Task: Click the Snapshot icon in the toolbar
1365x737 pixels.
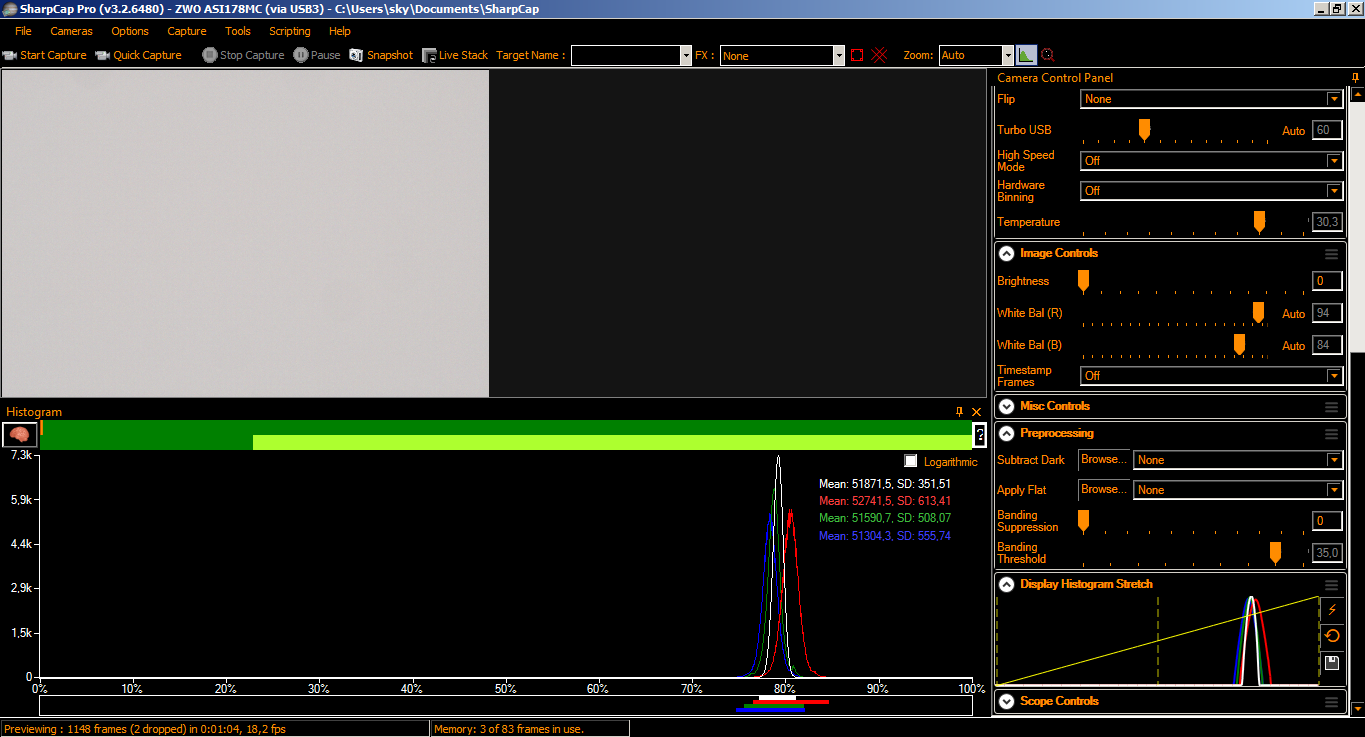Action: point(357,56)
